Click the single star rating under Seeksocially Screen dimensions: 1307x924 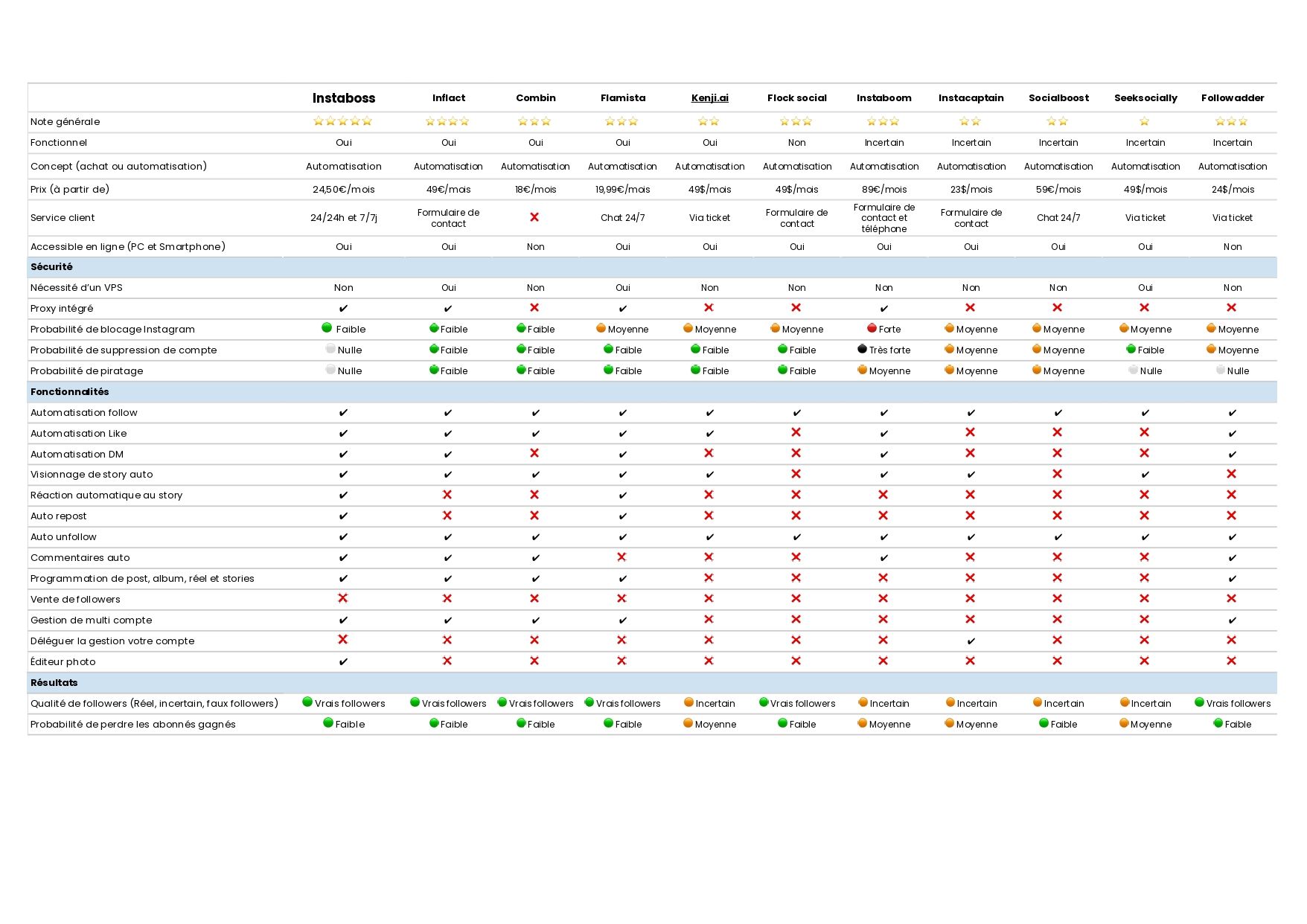coord(1145,121)
